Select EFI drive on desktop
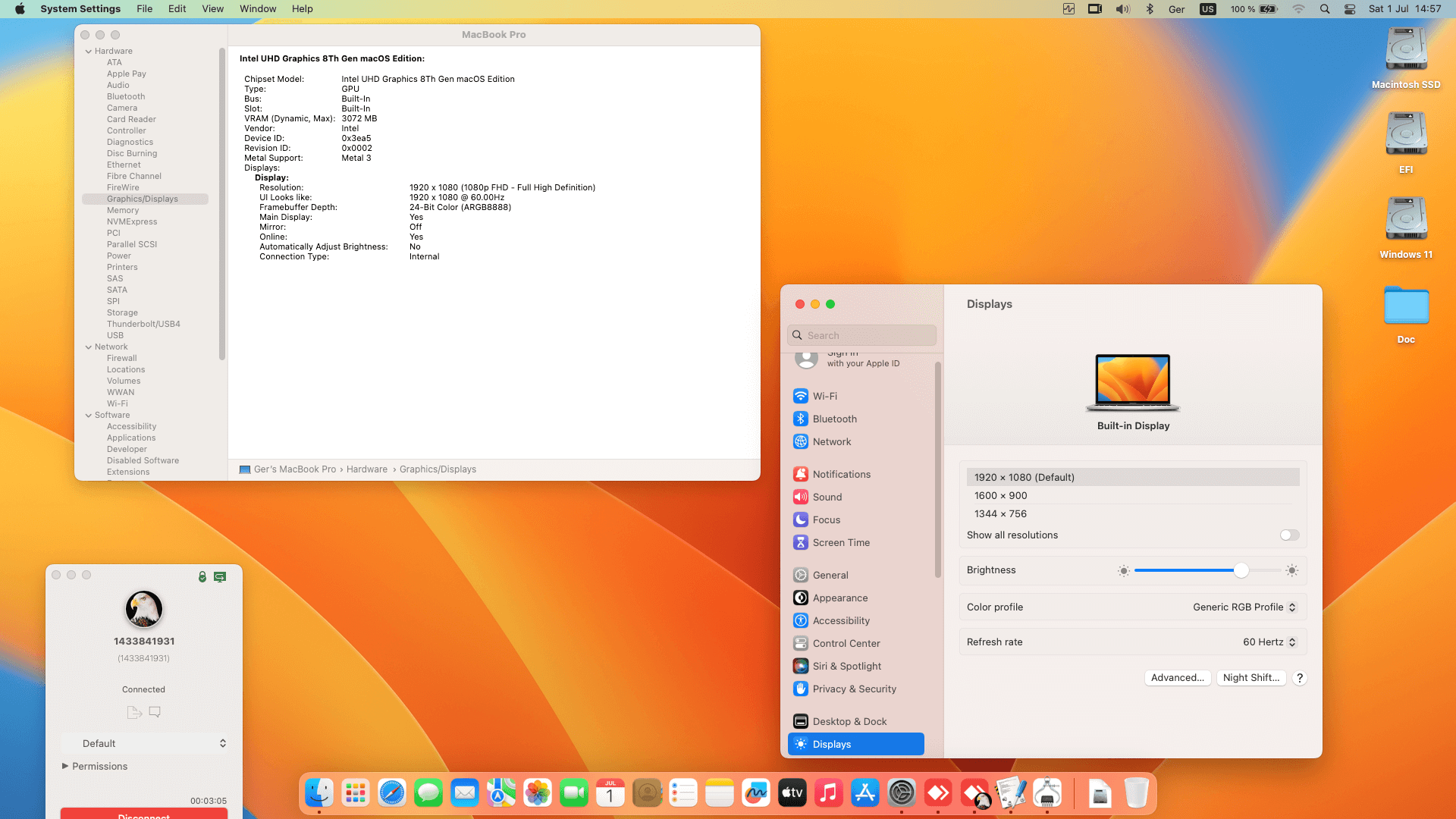This screenshot has height=819, width=1456. [x=1406, y=143]
